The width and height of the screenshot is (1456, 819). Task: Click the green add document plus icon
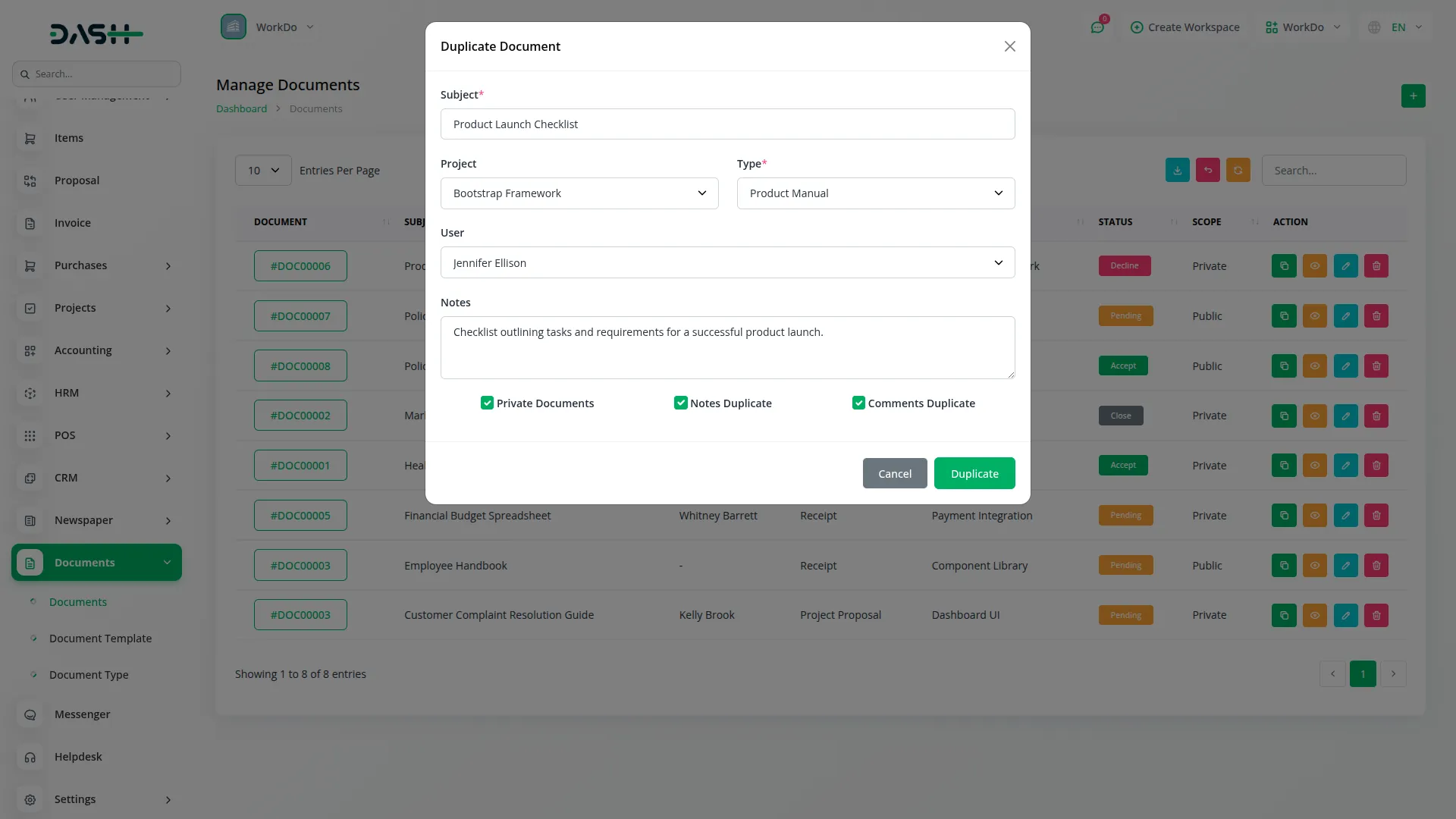(x=1413, y=96)
